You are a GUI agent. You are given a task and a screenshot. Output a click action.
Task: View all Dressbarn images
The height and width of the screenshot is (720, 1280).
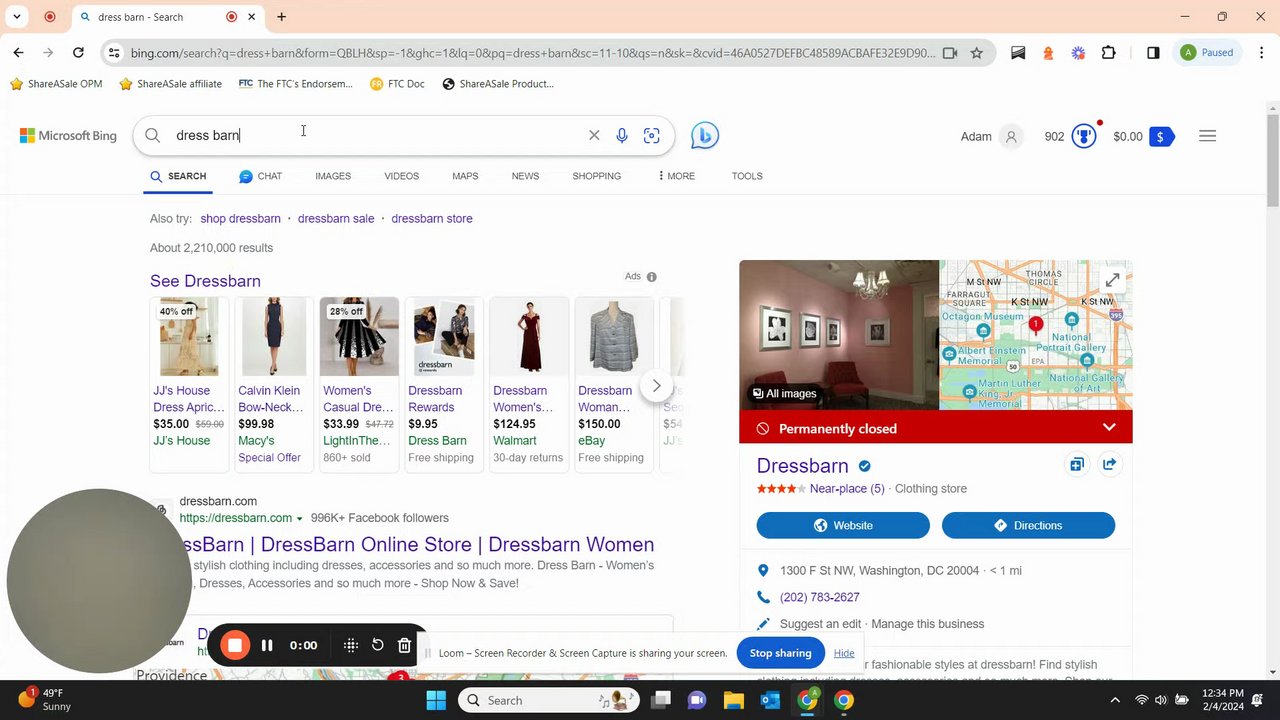(x=785, y=394)
